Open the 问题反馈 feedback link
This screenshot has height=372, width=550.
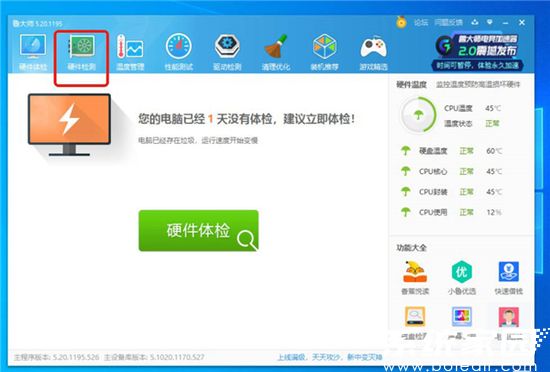448,23
